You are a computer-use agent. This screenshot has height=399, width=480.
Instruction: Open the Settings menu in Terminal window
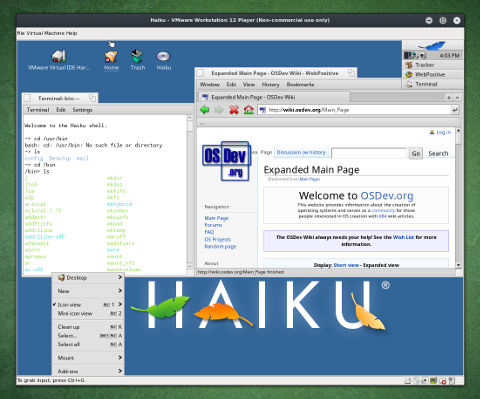tap(82, 110)
